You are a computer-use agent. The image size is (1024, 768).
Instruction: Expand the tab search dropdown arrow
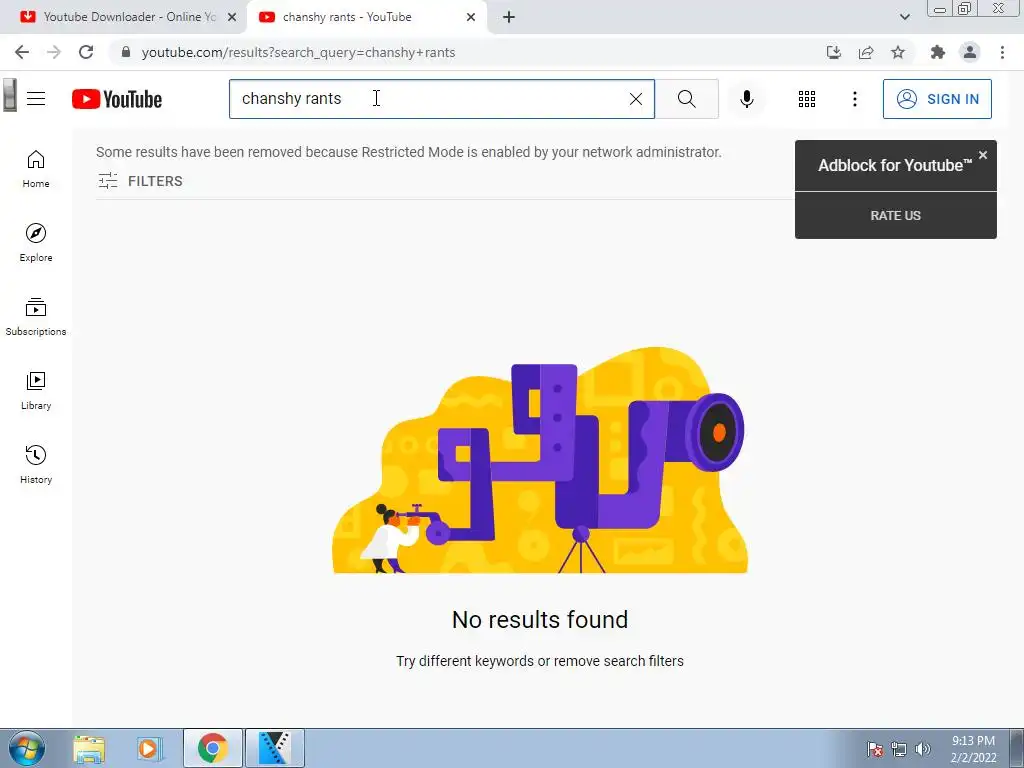(904, 17)
